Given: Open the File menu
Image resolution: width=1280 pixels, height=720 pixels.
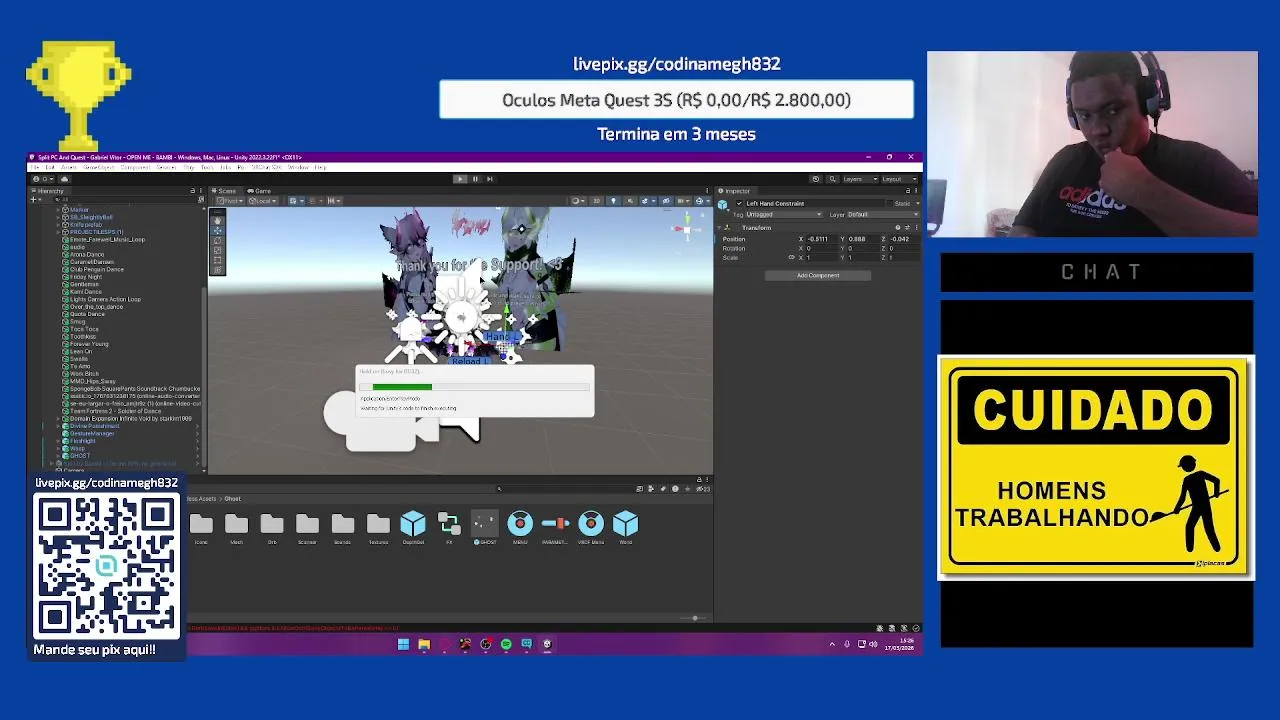Looking at the screenshot, I should (35, 167).
